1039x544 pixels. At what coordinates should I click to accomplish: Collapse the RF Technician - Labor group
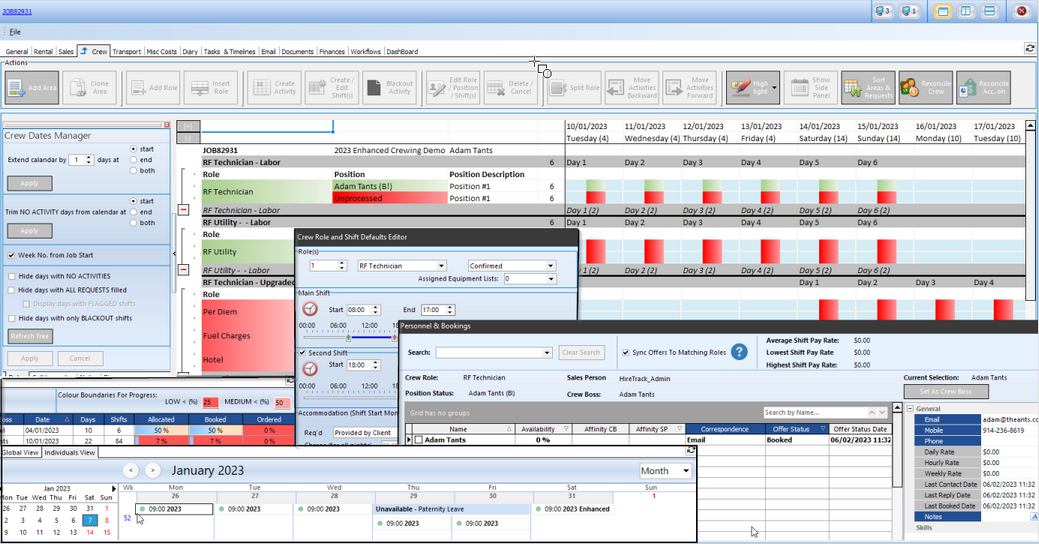[x=183, y=211]
